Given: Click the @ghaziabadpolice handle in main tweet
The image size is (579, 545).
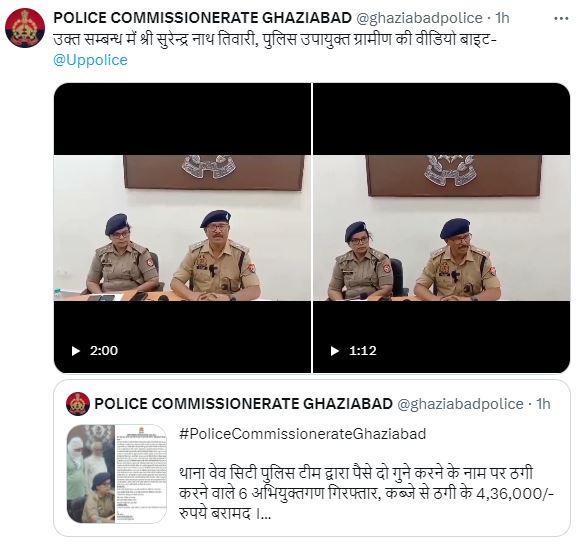Looking at the screenshot, I should point(419,18).
